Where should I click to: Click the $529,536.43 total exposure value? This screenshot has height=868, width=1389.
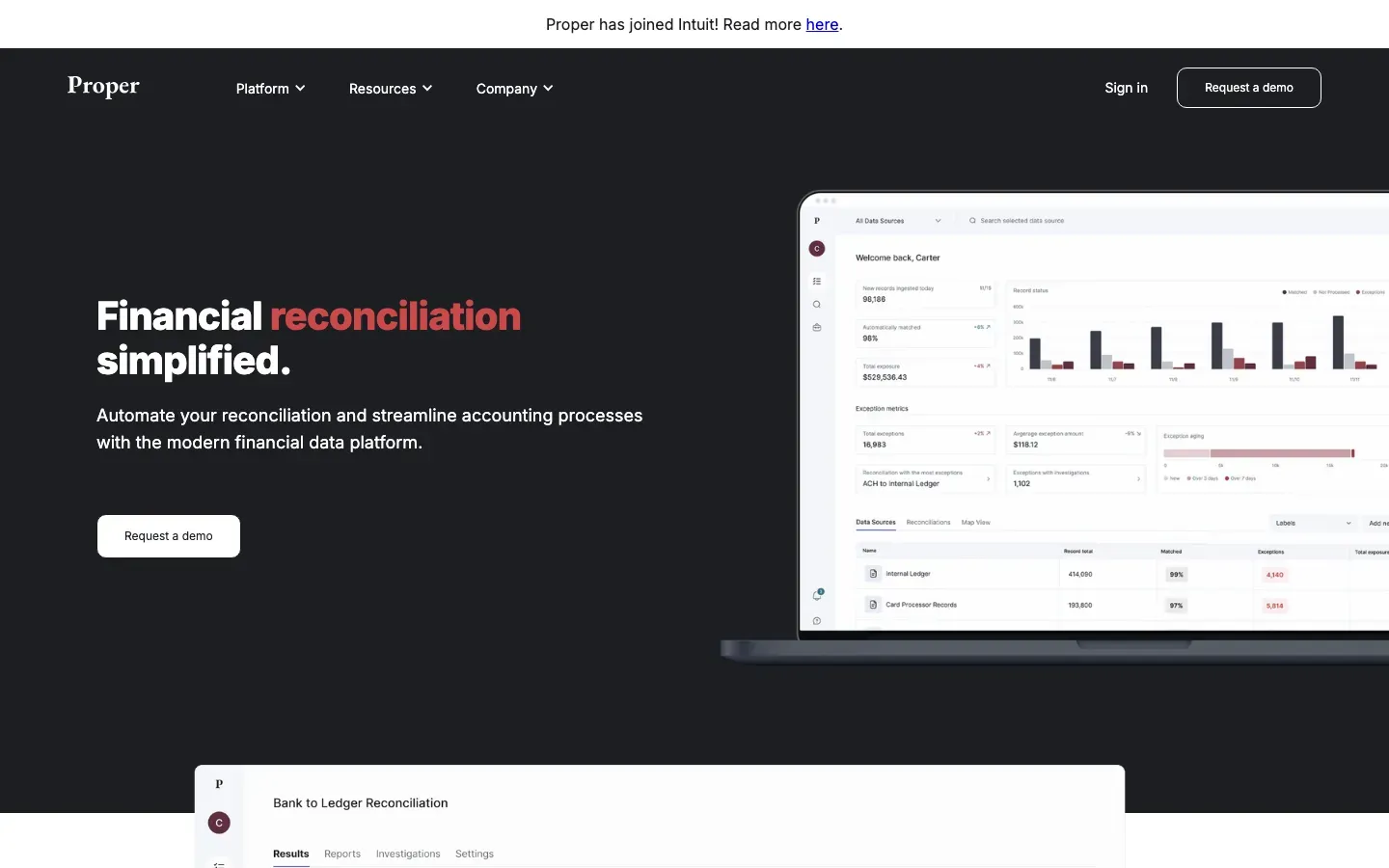885,377
